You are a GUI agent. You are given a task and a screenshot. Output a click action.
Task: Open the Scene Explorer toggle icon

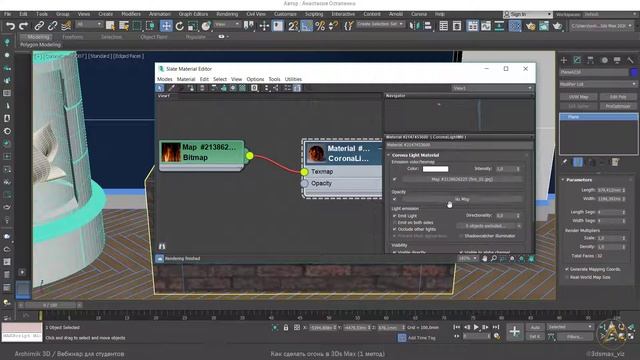[444, 26]
